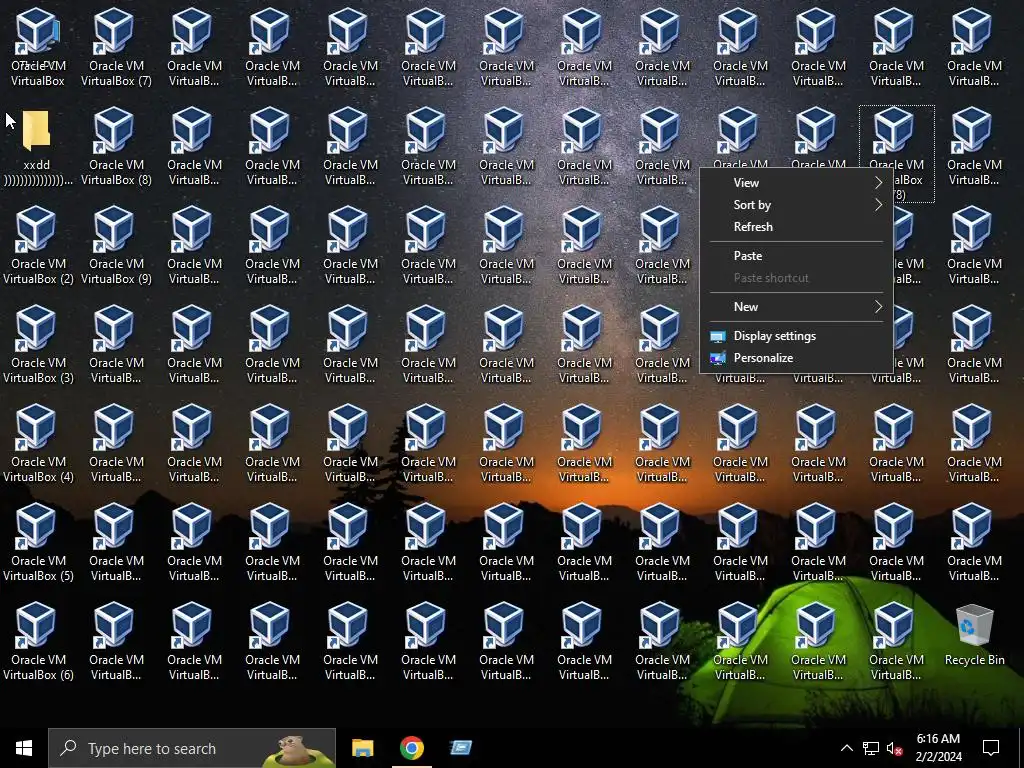
Task: Click the search magnifier icon on taskbar
Action: (x=68, y=748)
